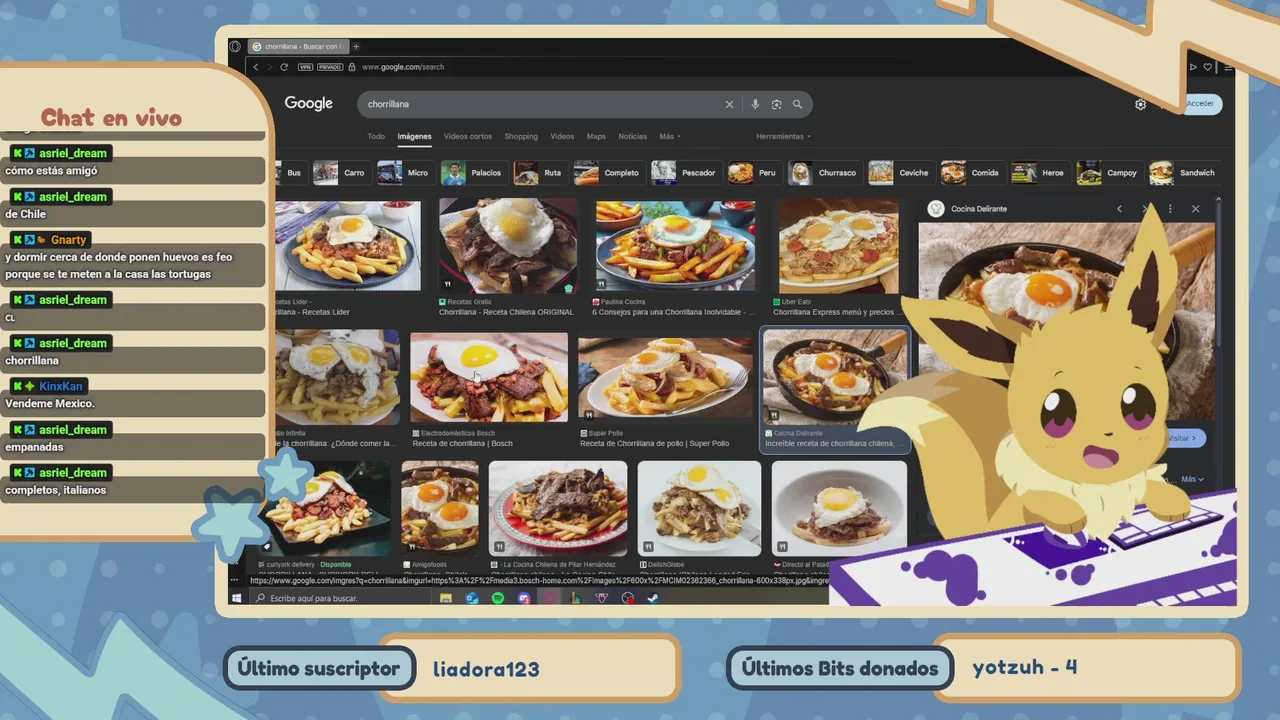
Task: Open the Noticias results tab
Action: coord(633,136)
